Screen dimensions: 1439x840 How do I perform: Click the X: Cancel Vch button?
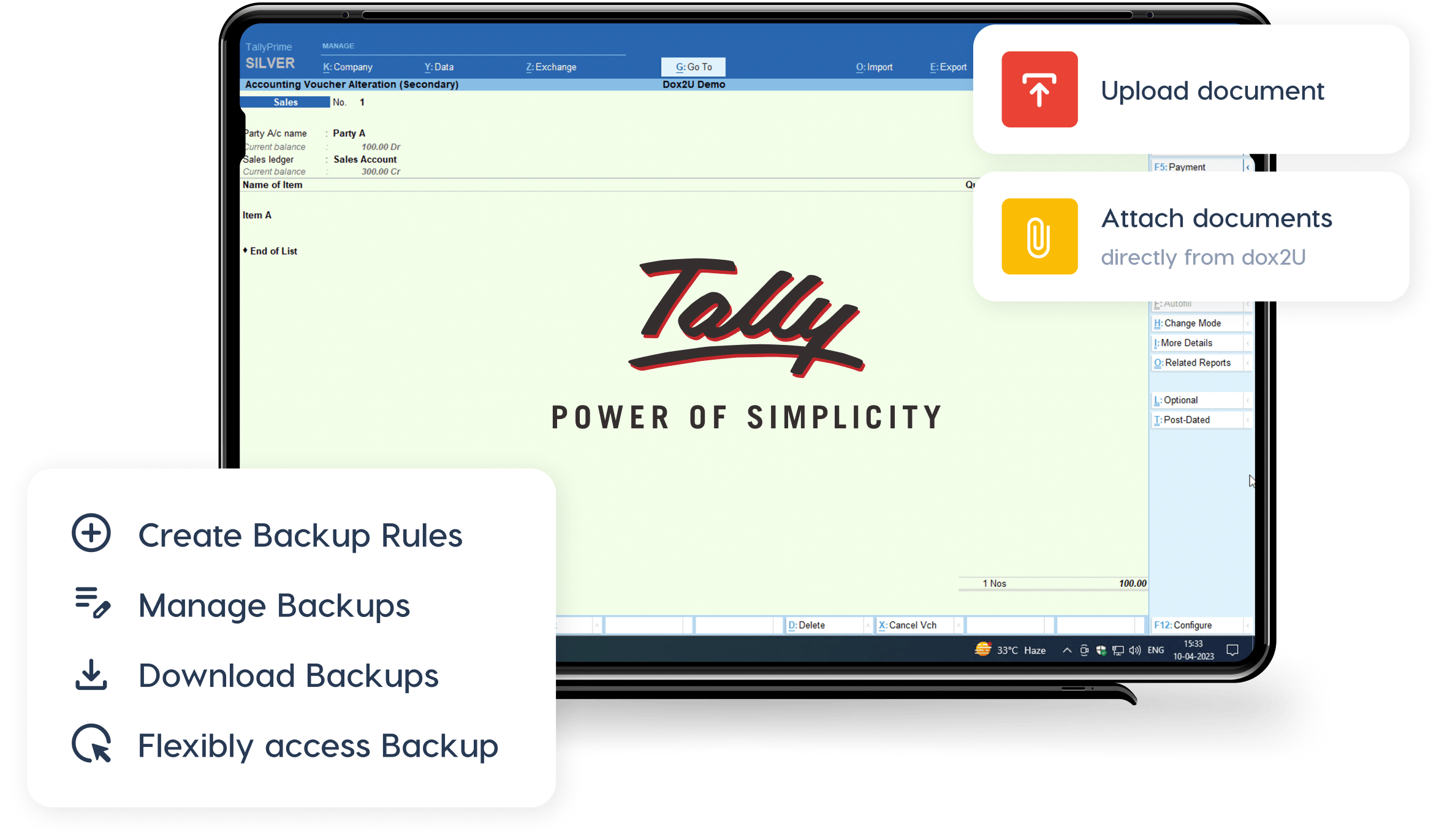click(x=914, y=625)
